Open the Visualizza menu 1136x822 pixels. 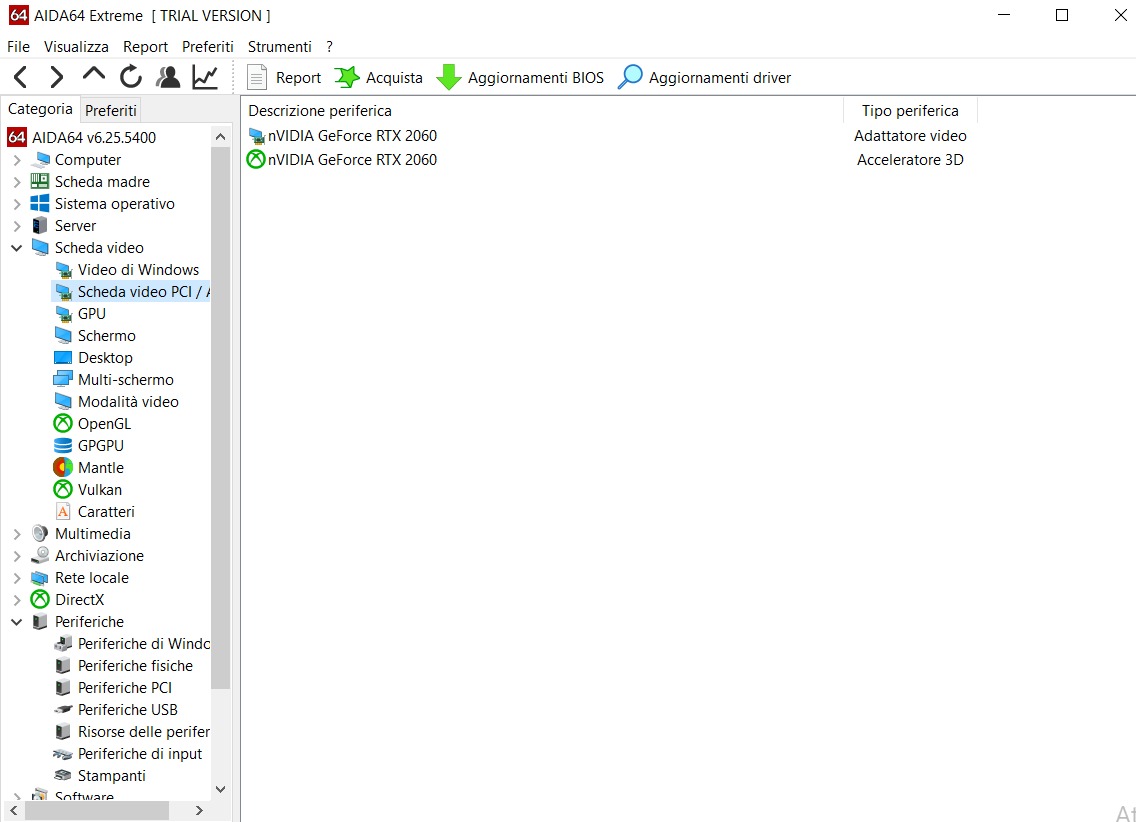tap(76, 46)
